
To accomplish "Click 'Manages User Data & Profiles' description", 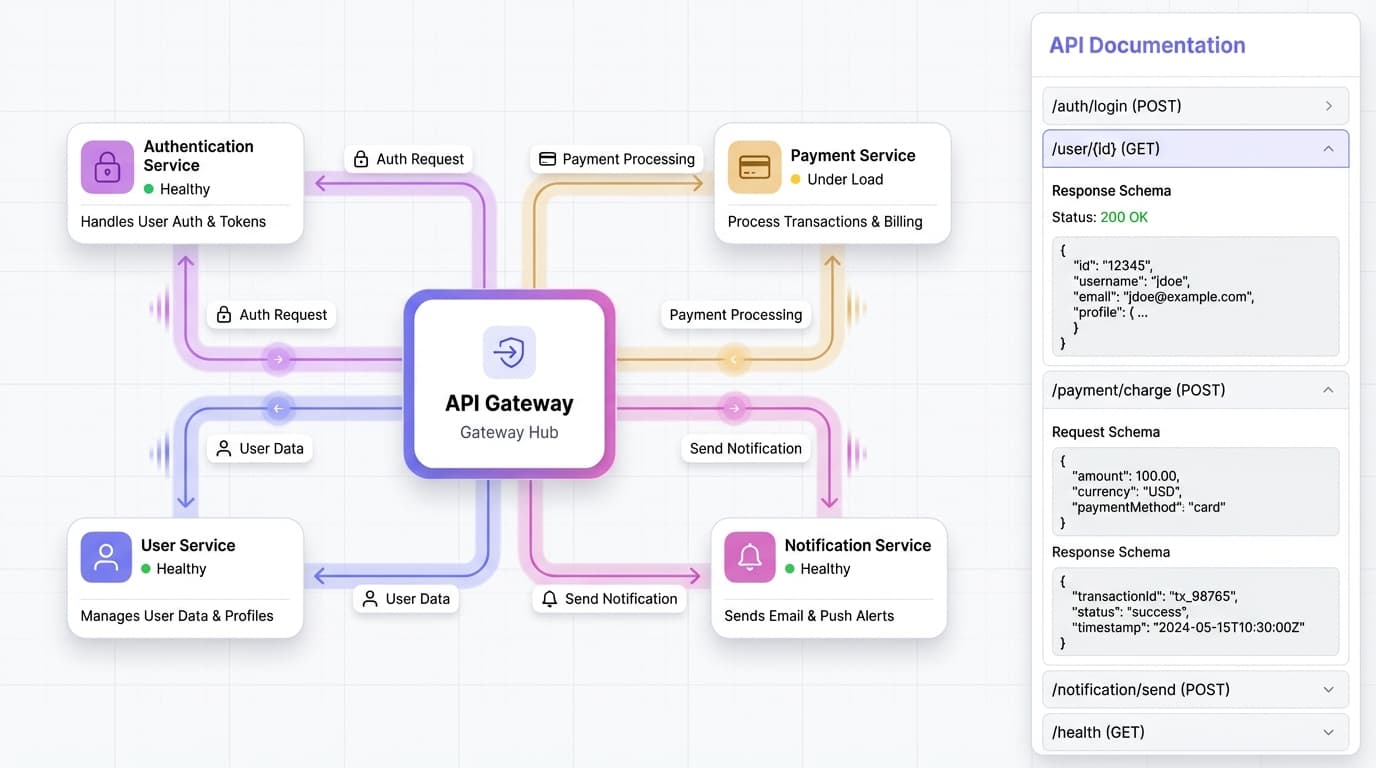I will (x=177, y=616).
